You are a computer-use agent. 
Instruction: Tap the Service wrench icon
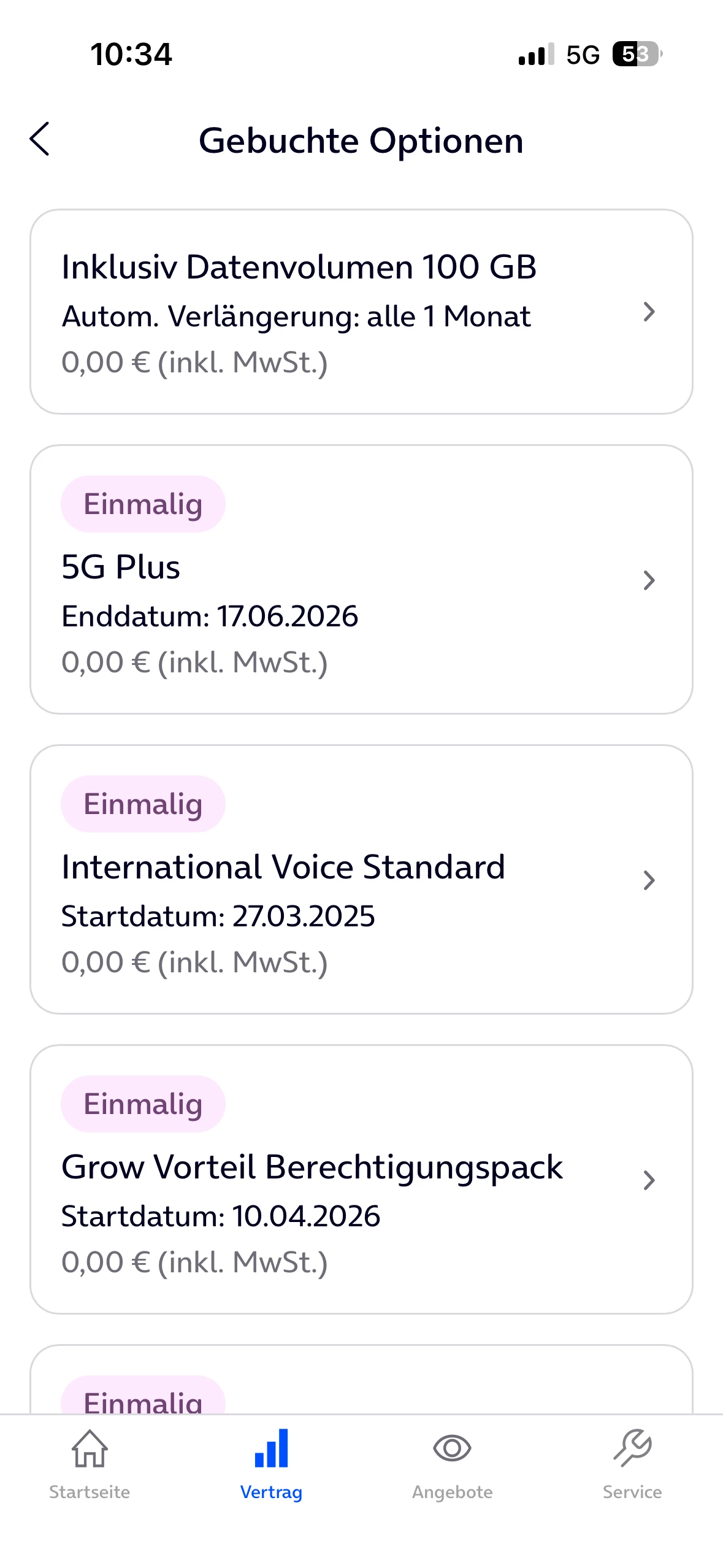[632, 1448]
